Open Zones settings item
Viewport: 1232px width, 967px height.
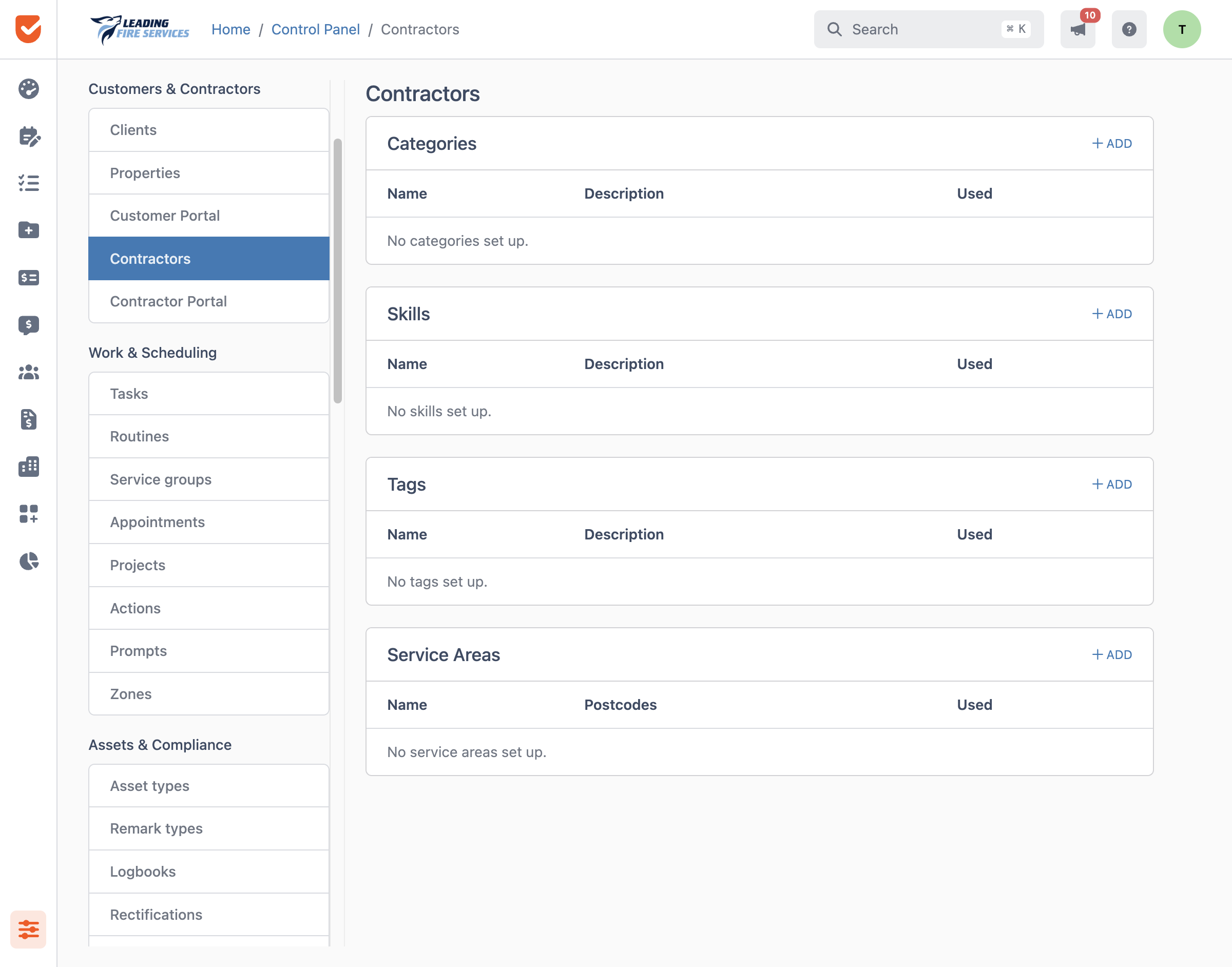pyautogui.click(x=209, y=693)
